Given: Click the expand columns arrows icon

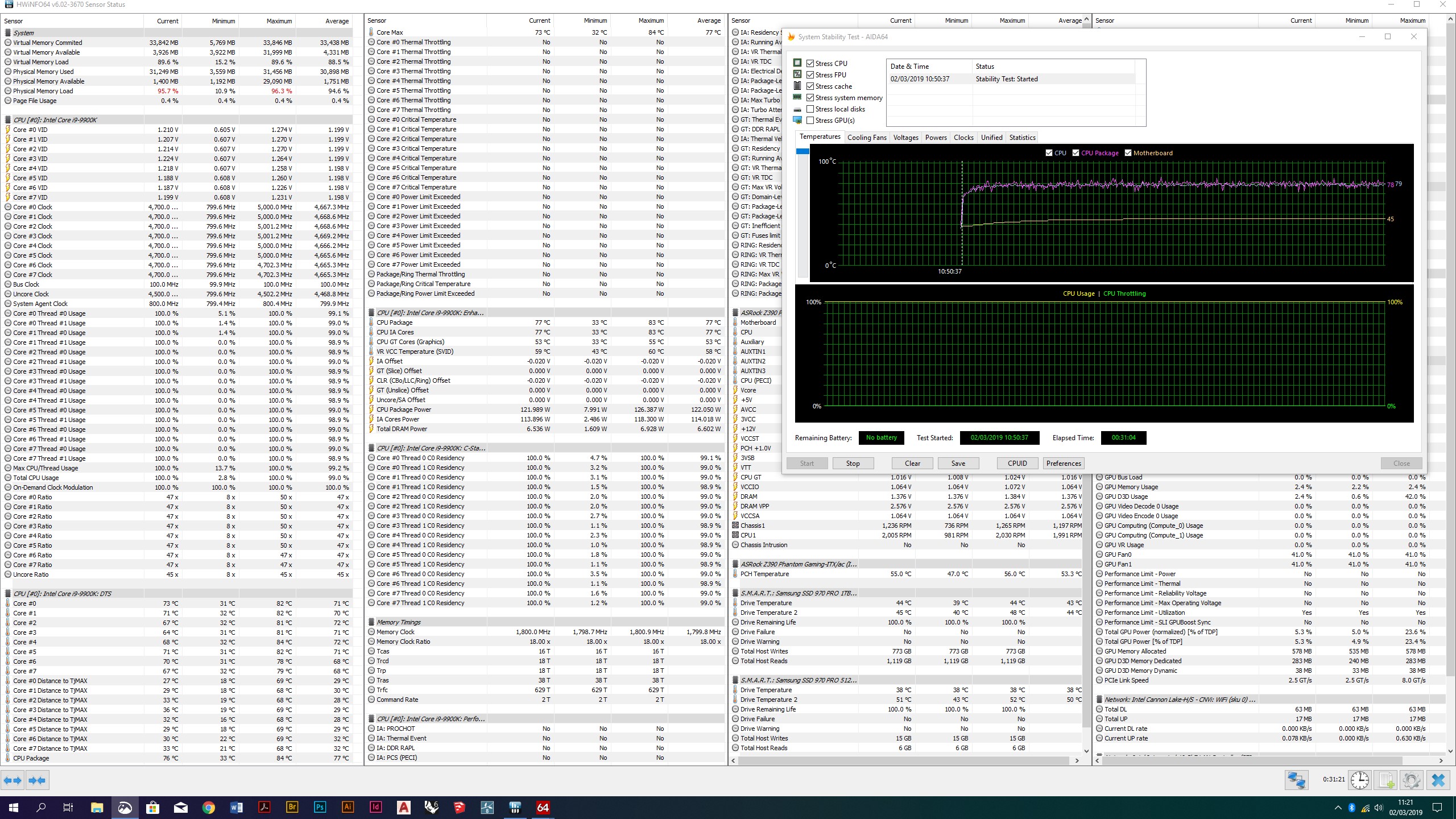Looking at the screenshot, I should pos(13,780).
